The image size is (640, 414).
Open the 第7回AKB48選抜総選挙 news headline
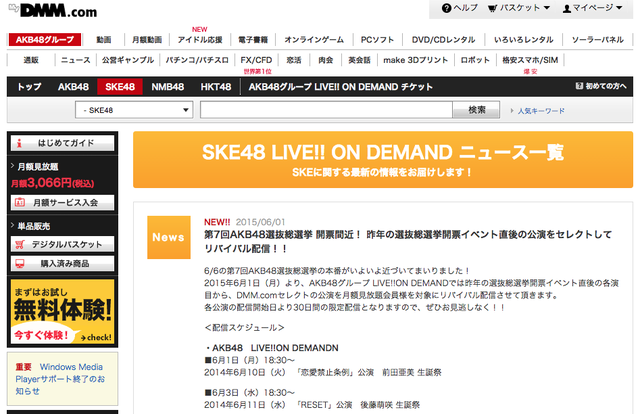[x=408, y=241]
